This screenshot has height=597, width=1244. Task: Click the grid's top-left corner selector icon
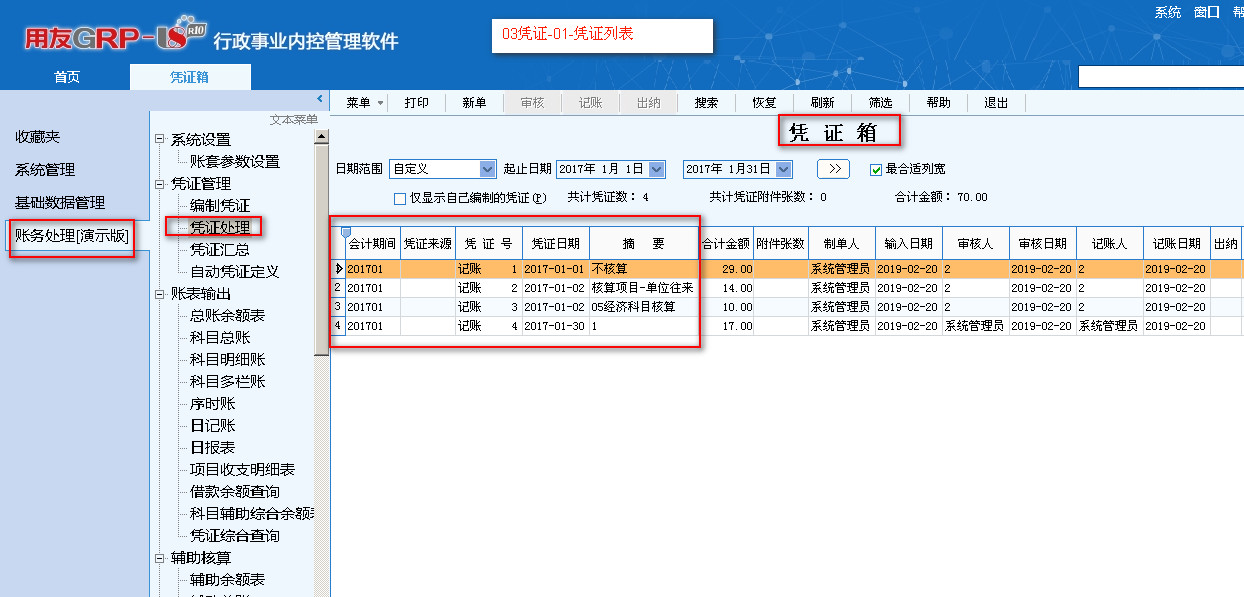[x=346, y=232]
